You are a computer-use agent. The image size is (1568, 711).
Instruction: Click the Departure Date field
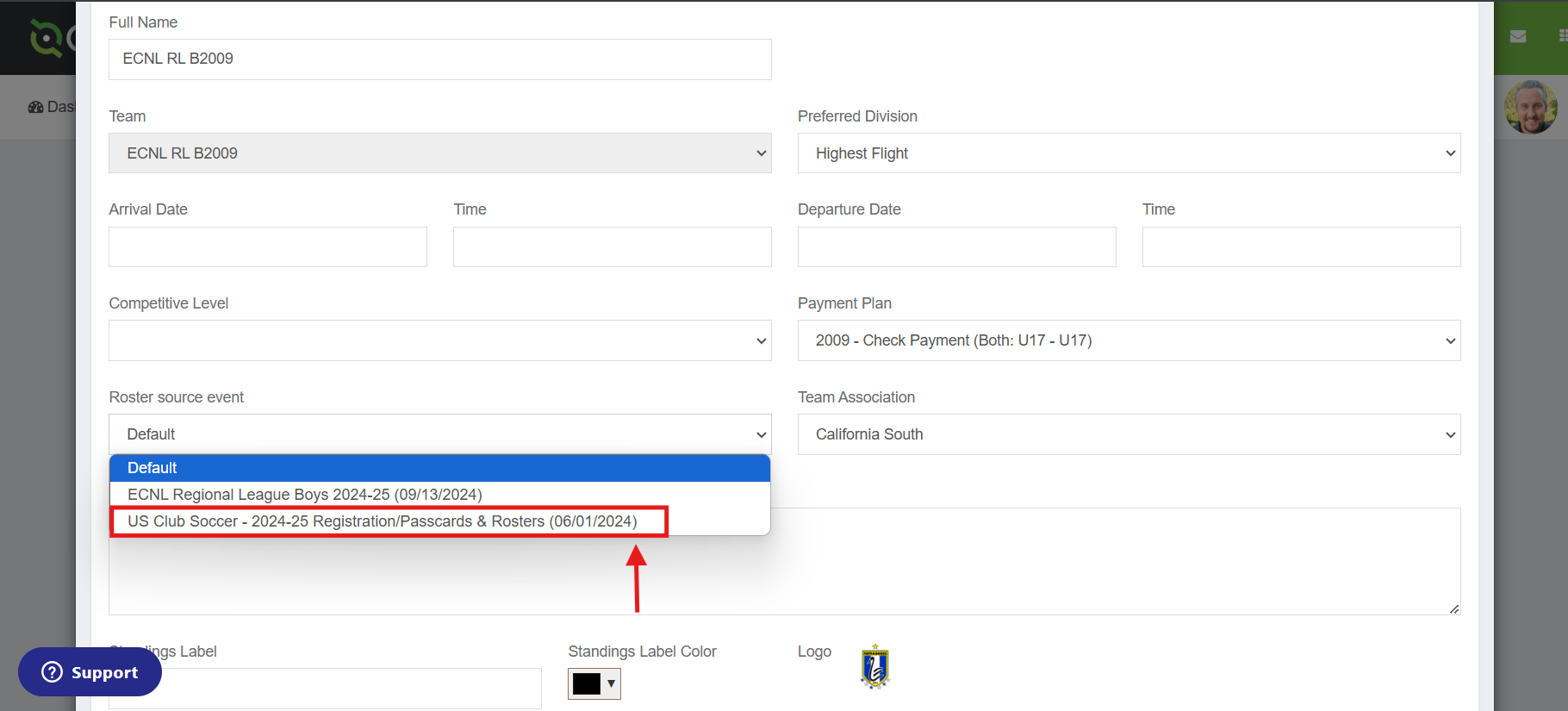[x=957, y=247]
